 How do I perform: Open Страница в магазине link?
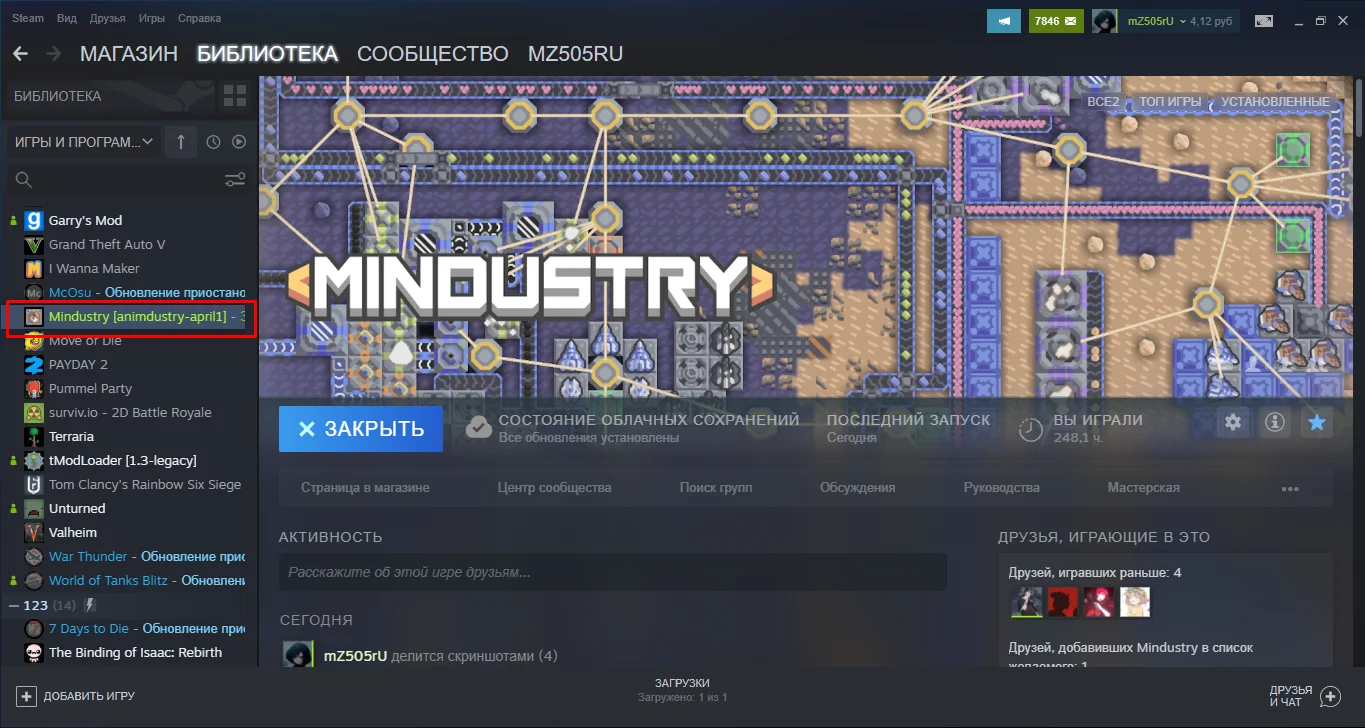click(365, 488)
